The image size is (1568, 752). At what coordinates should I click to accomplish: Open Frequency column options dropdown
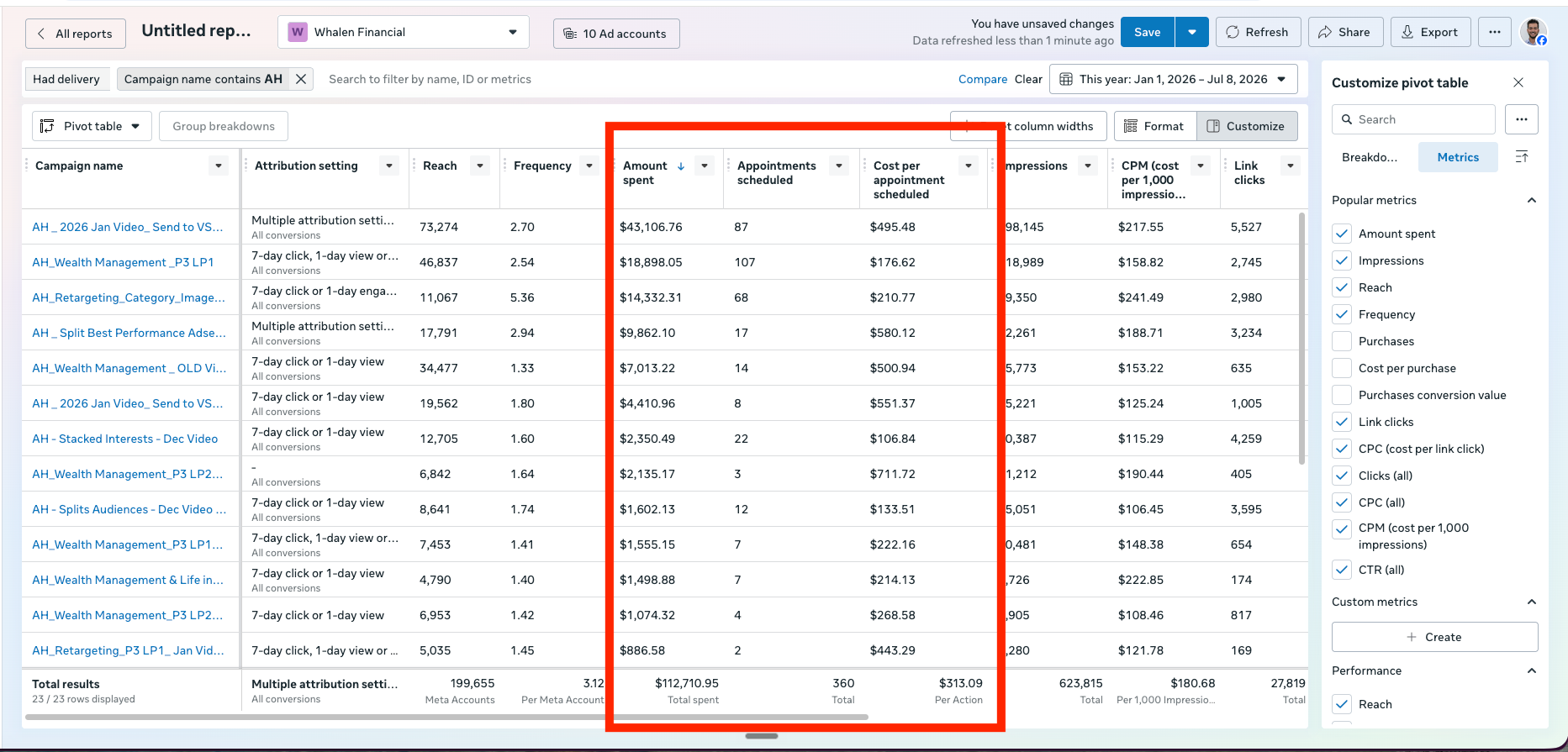(589, 166)
